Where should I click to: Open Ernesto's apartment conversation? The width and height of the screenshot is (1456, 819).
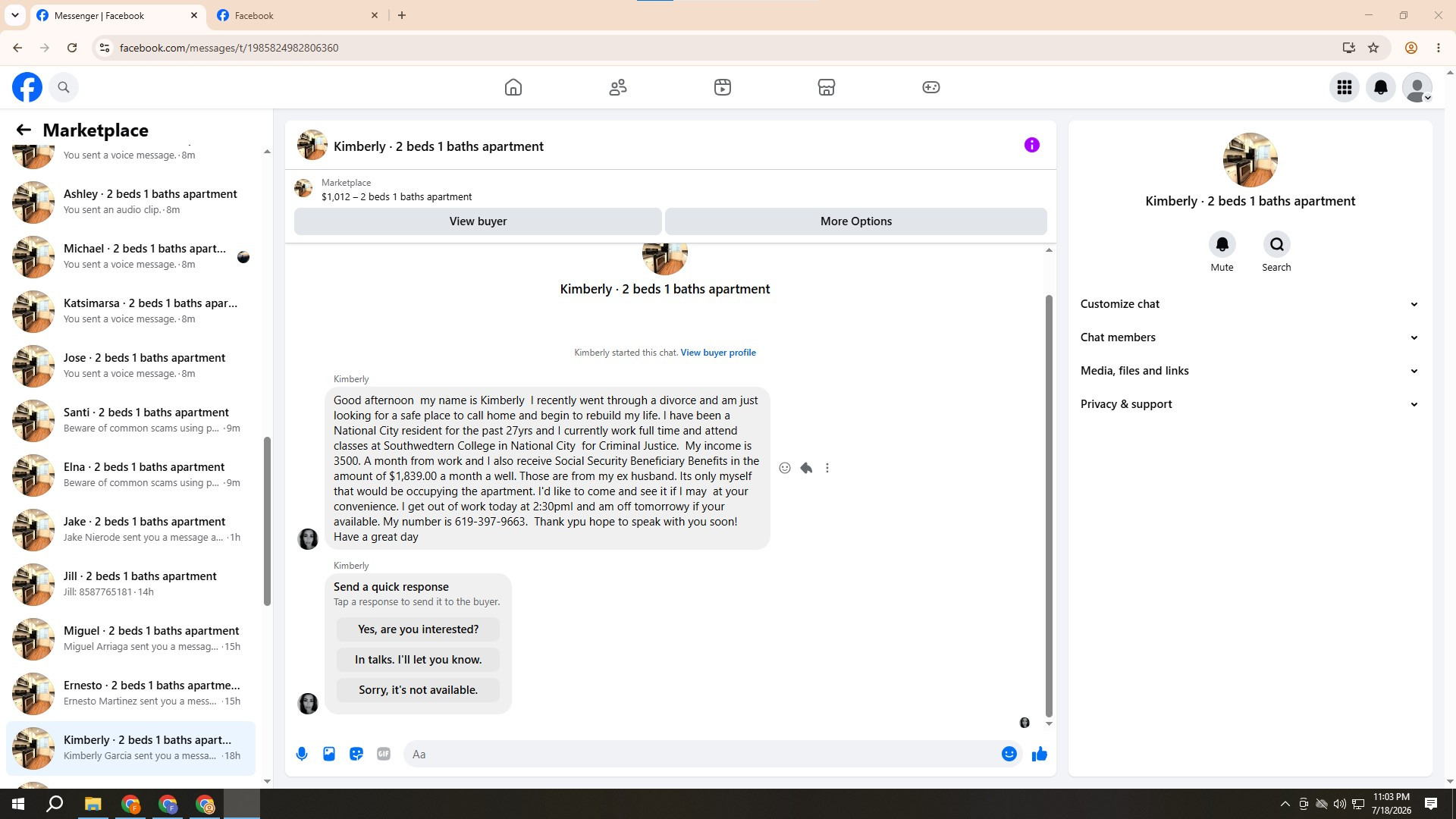click(x=130, y=693)
